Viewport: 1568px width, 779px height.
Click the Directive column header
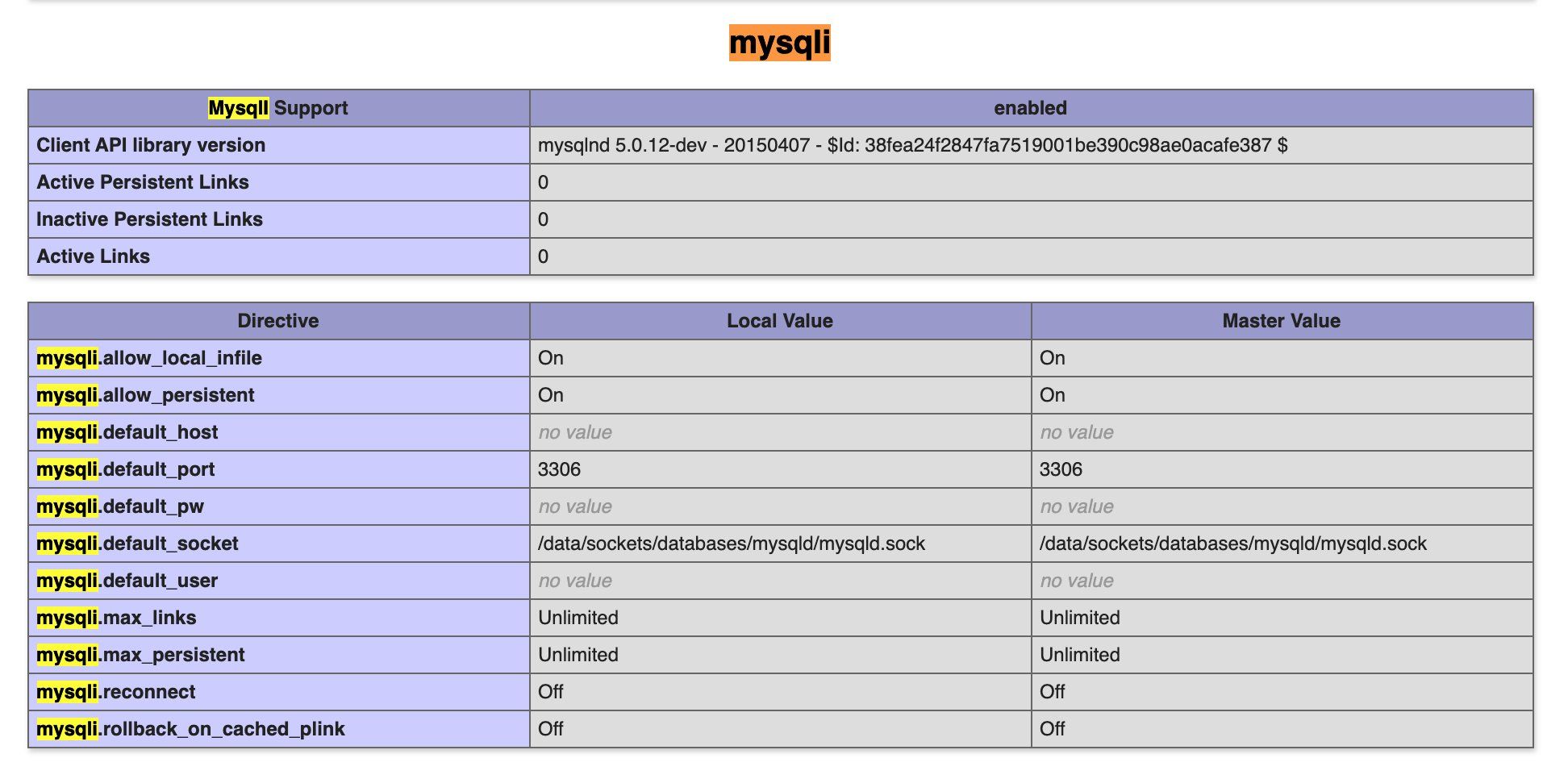278,321
